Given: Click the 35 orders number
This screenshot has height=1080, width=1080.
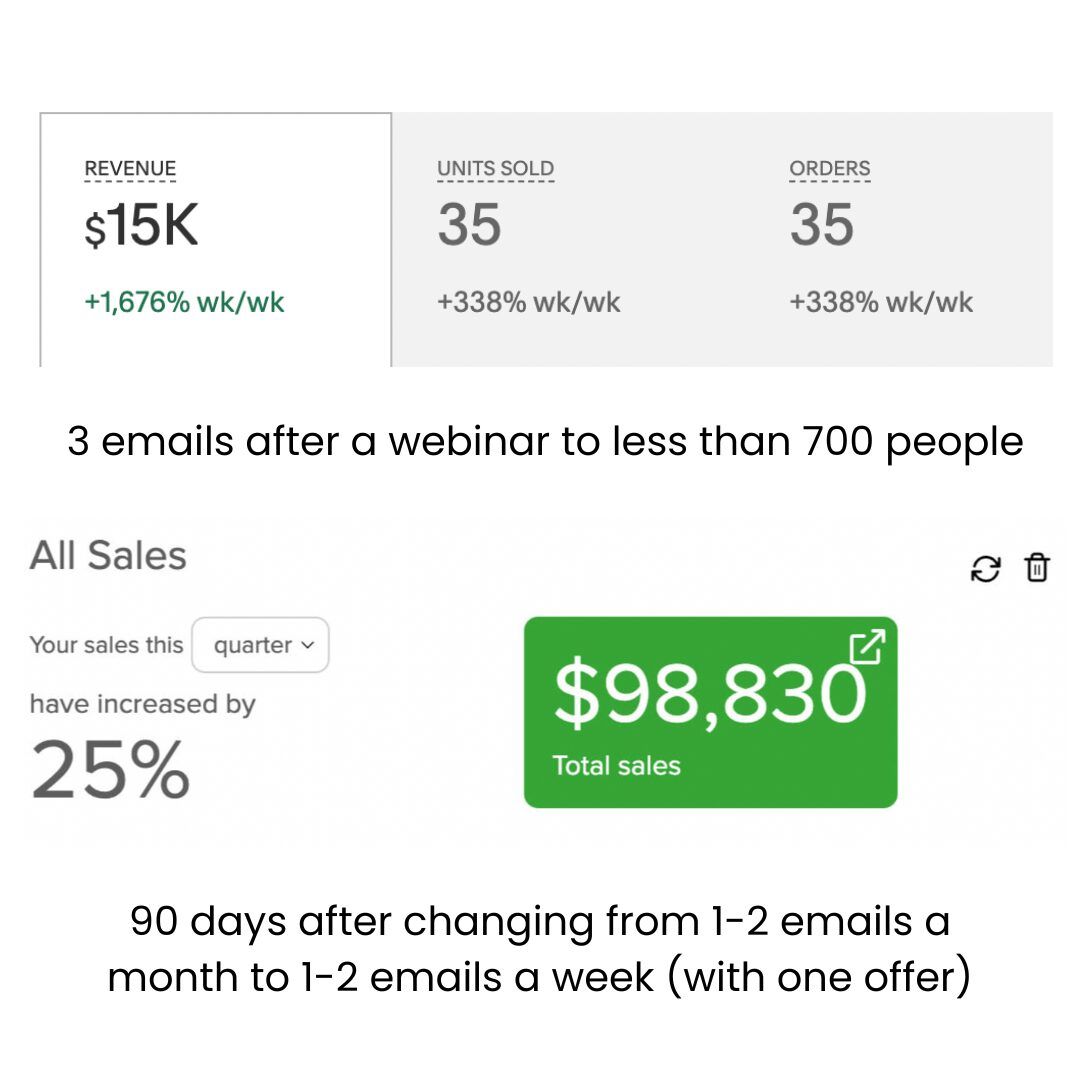Looking at the screenshot, I should (x=822, y=225).
